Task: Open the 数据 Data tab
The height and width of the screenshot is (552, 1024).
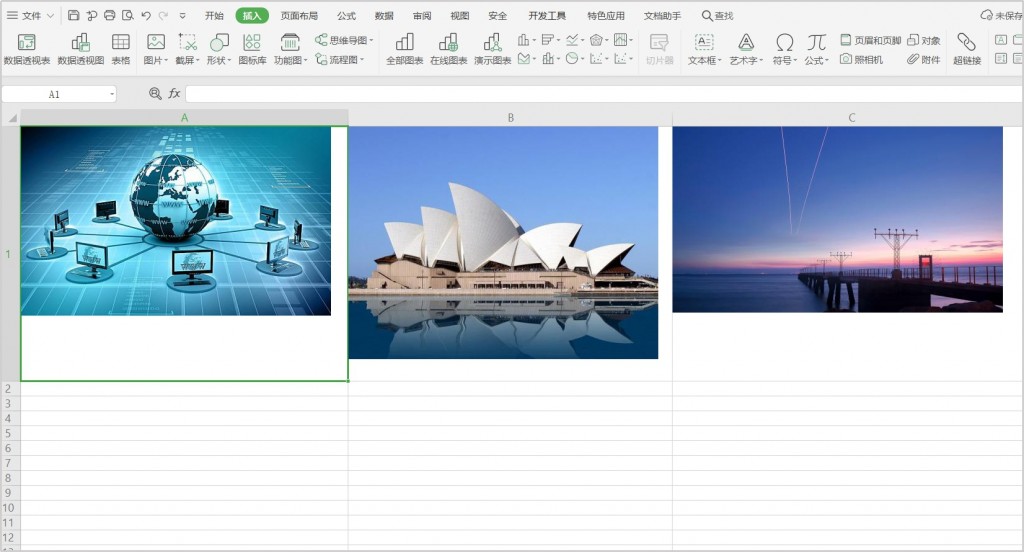Action: [x=384, y=15]
